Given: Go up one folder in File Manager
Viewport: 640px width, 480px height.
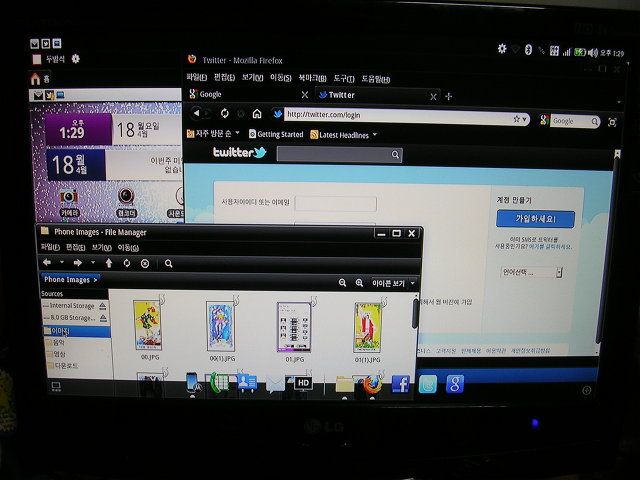Looking at the screenshot, I should point(109,263).
